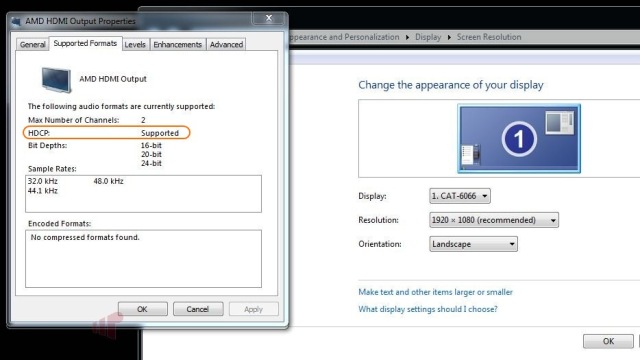Screen dimensions: 640x360
Task: Select 32.0 kHz sample rate entry
Action: 42,181
